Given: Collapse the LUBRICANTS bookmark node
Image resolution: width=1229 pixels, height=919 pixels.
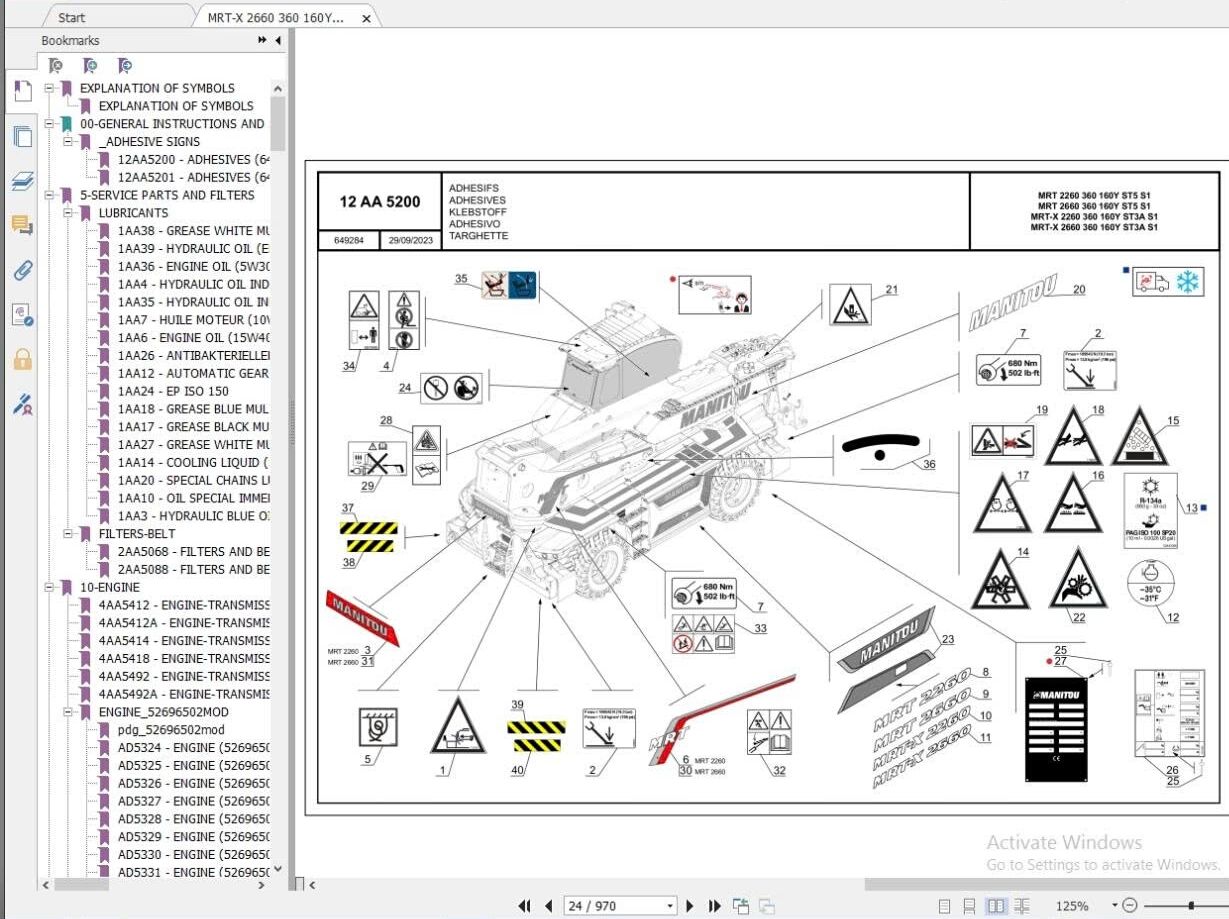Looking at the screenshot, I should pos(69,213).
